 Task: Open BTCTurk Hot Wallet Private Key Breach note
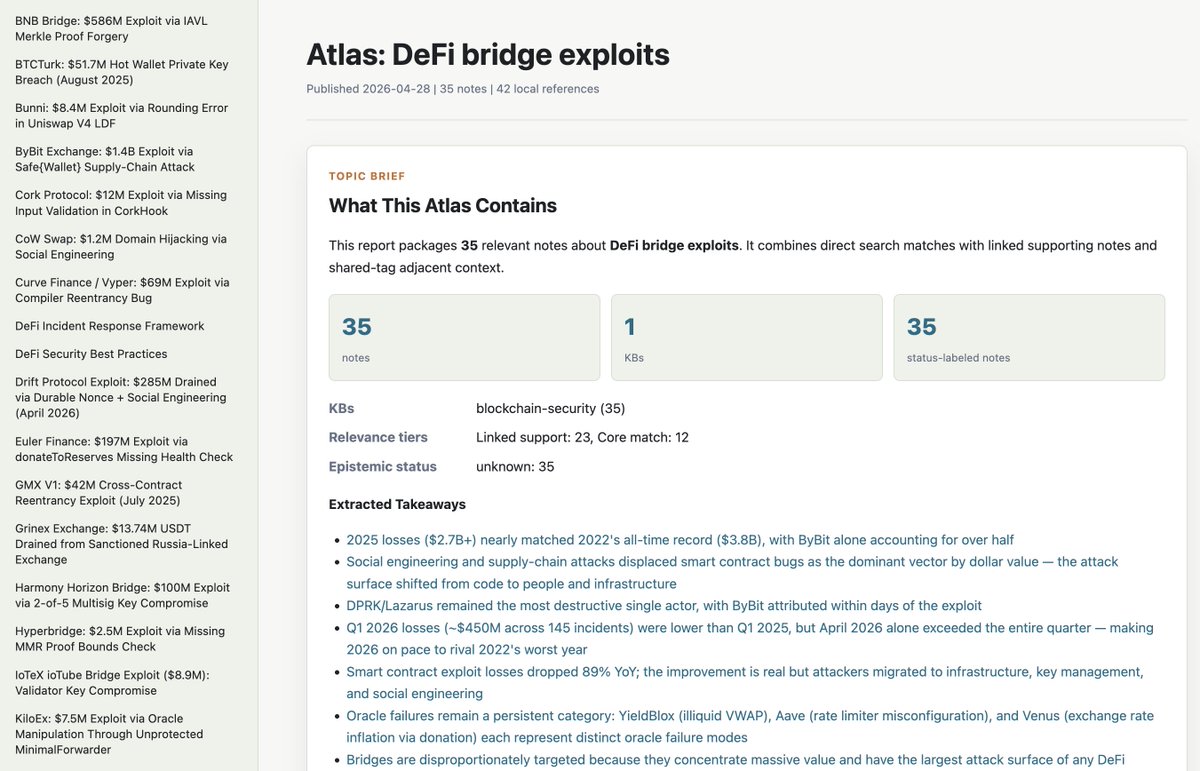pos(122,72)
